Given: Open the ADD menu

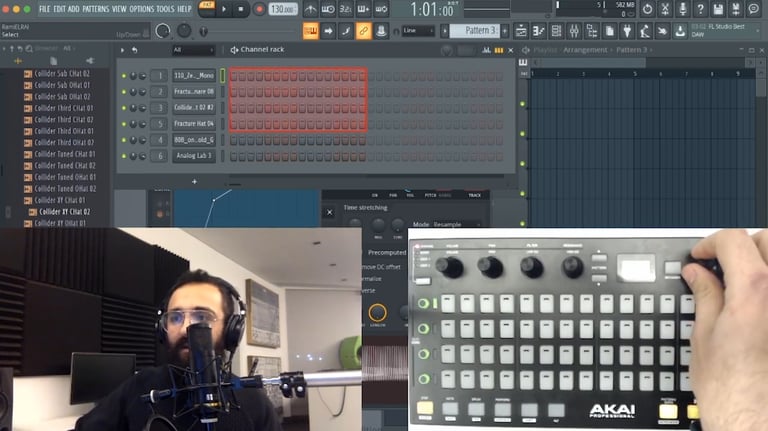Looking at the screenshot, I should tap(73, 9).
